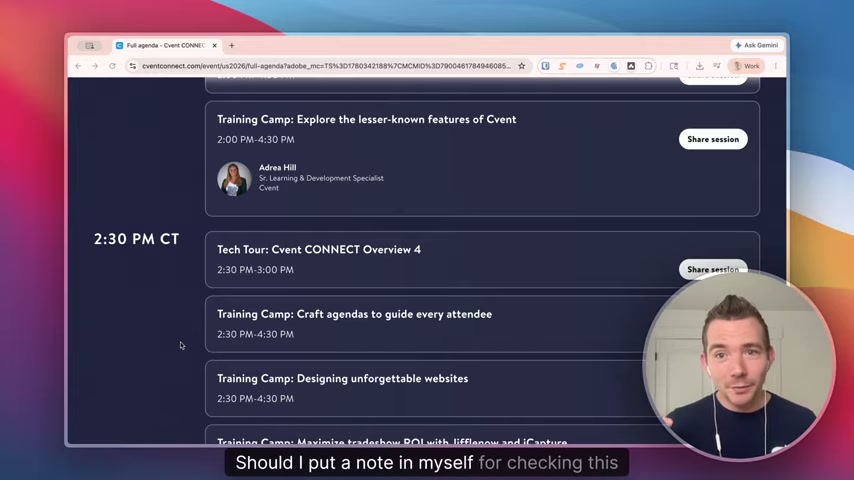
Task: Open the blue cloud extension icon
Action: [580, 66]
